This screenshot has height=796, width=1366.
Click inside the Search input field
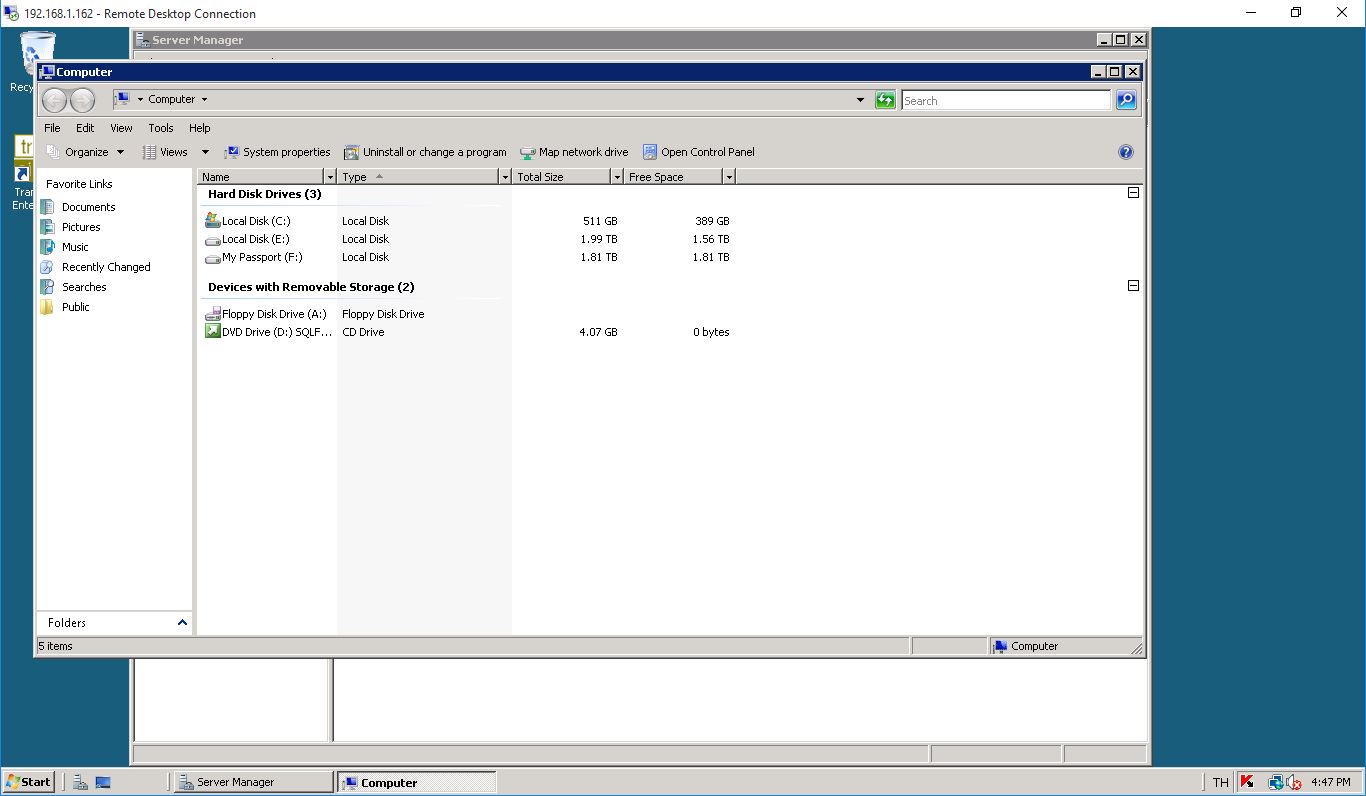tap(1006, 100)
